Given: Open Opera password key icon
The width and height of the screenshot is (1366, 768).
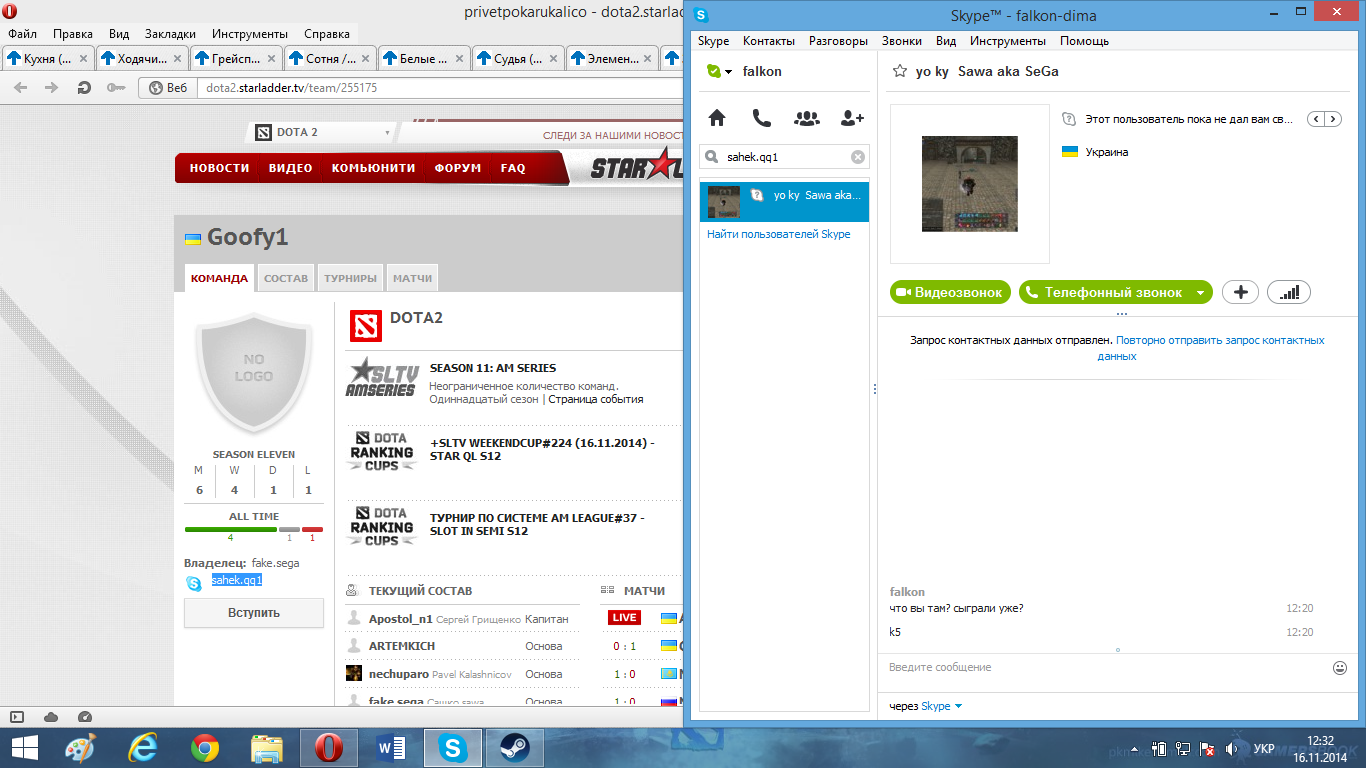Looking at the screenshot, I should (x=116, y=88).
